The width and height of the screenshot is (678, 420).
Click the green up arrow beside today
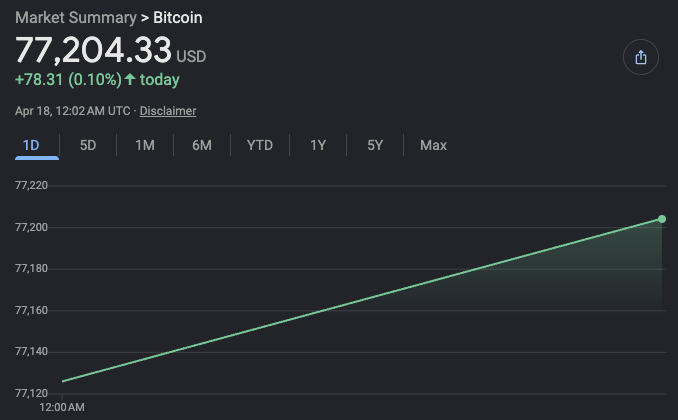pyautogui.click(x=130, y=79)
